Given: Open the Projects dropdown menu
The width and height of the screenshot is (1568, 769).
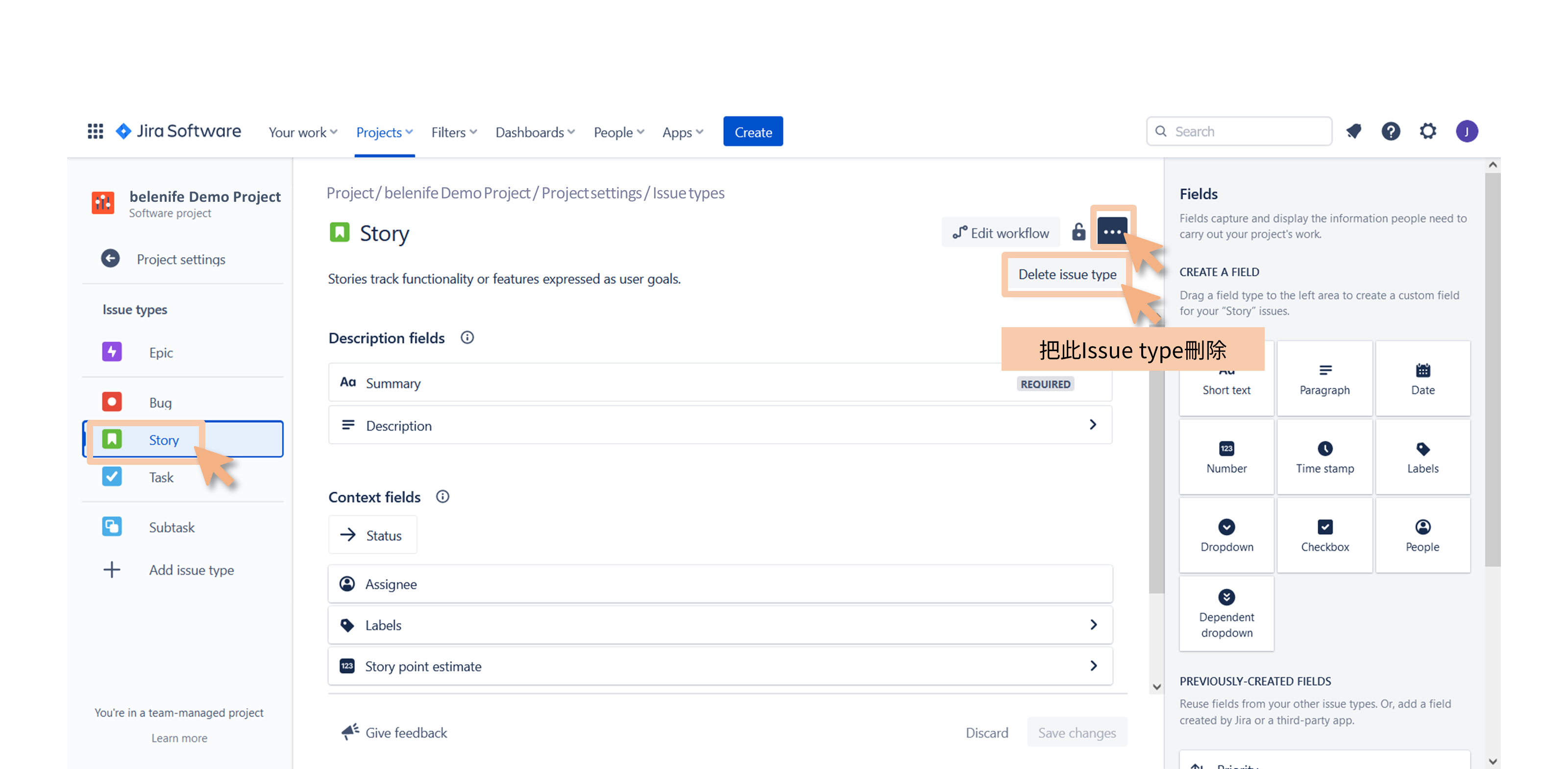Looking at the screenshot, I should [x=384, y=132].
